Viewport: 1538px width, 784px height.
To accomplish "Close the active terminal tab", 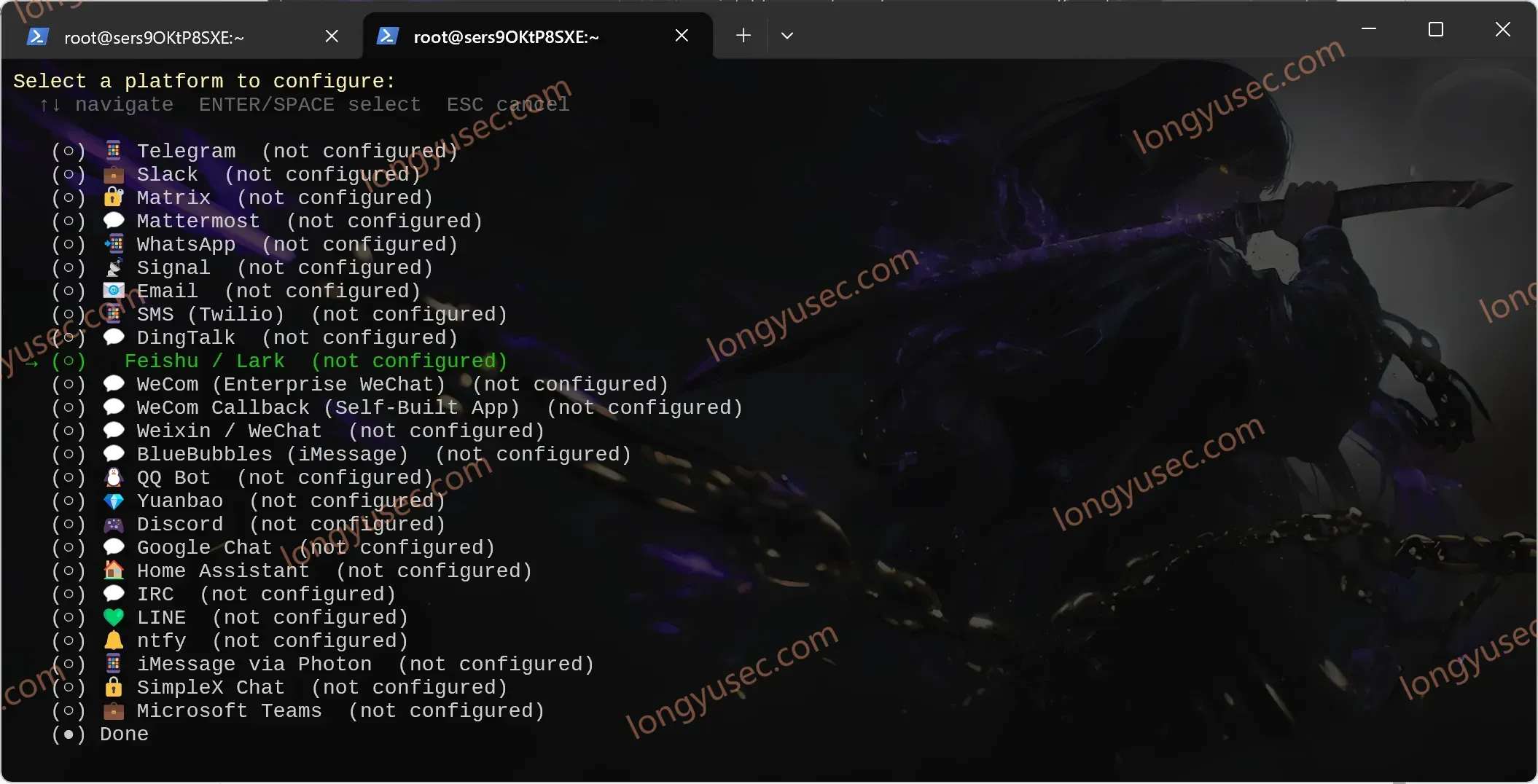I will pyautogui.click(x=682, y=35).
